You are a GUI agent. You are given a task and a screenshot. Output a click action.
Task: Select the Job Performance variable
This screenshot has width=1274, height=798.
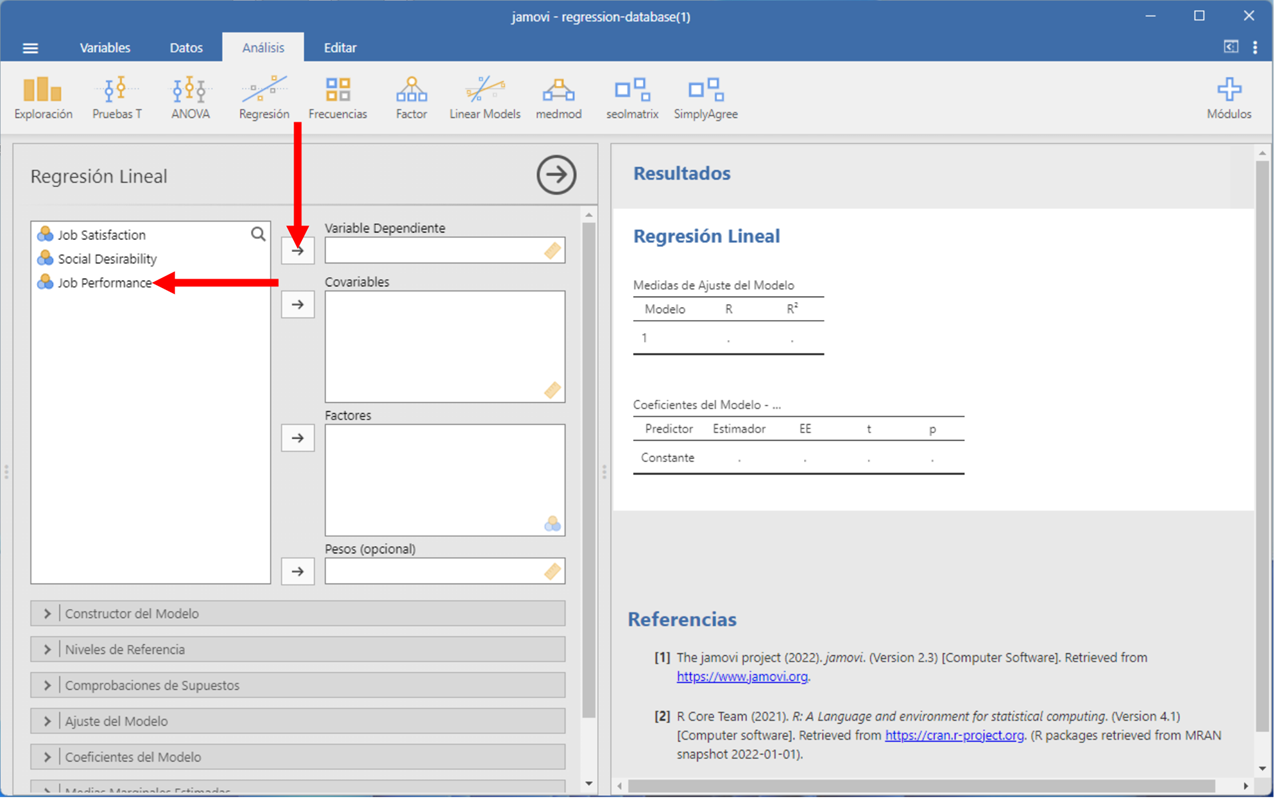105,283
